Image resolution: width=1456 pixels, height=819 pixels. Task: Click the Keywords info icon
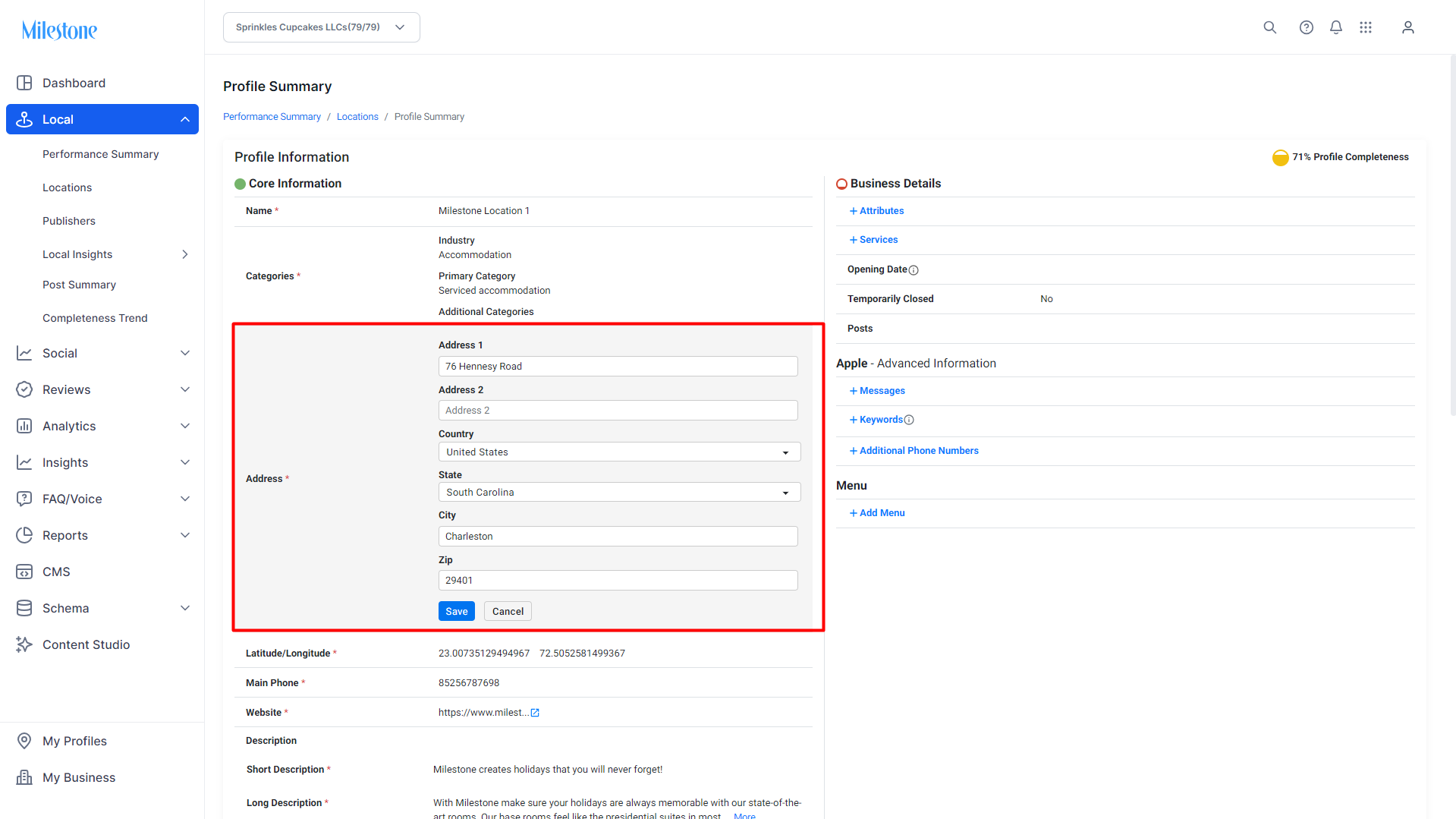(909, 420)
